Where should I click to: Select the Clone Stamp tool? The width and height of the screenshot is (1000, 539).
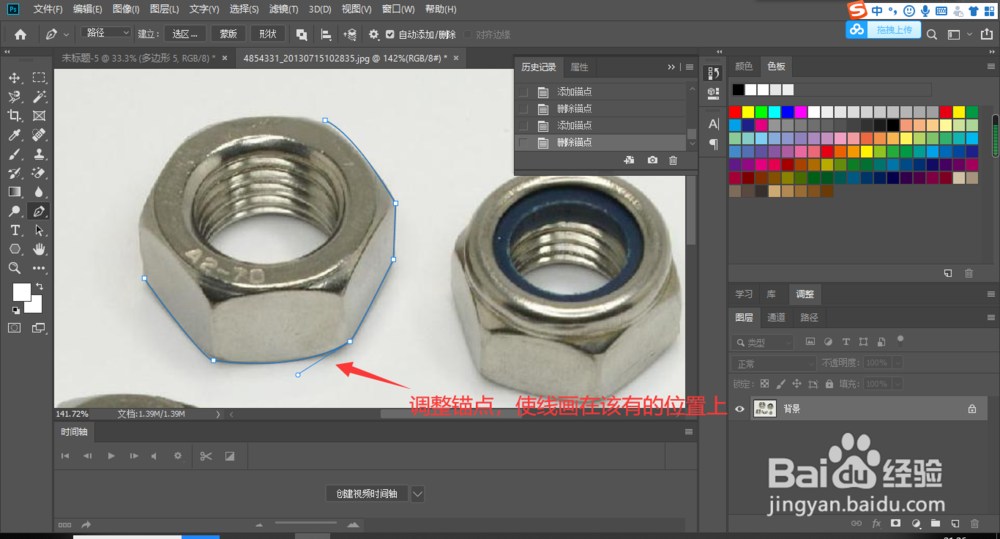[39, 154]
